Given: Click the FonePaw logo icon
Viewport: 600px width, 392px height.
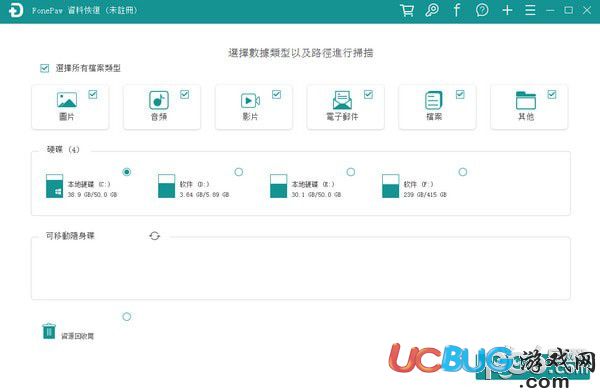Looking at the screenshot, I should tap(16, 10).
